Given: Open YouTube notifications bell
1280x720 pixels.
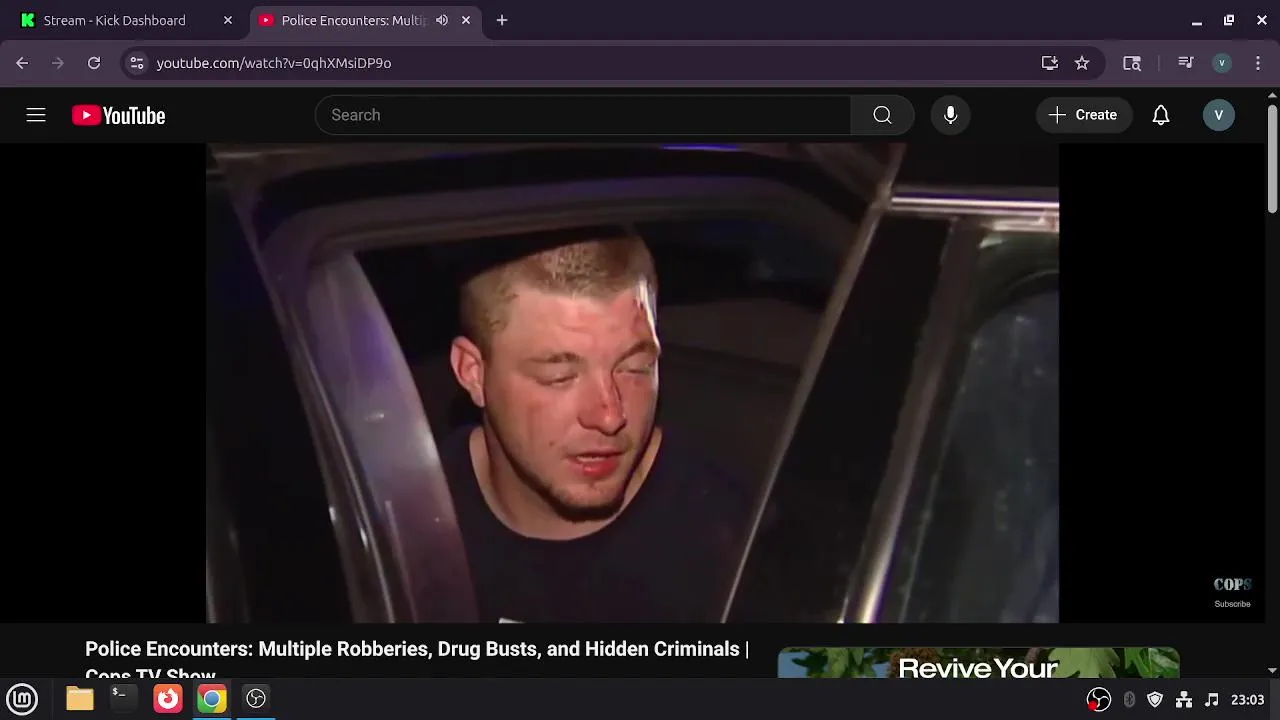Looking at the screenshot, I should click(x=1160, y=115).
